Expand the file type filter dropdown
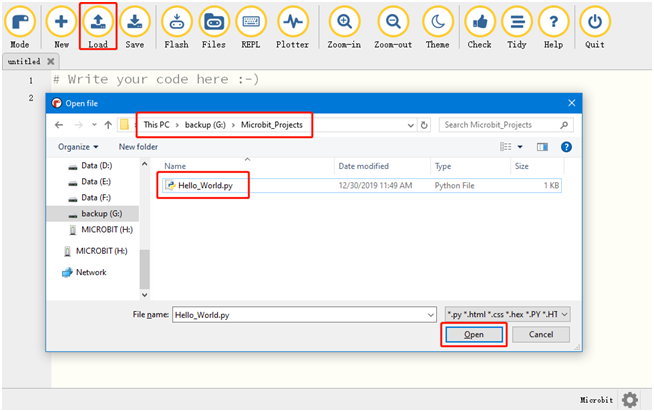The image size is (654, 412). 566,314
